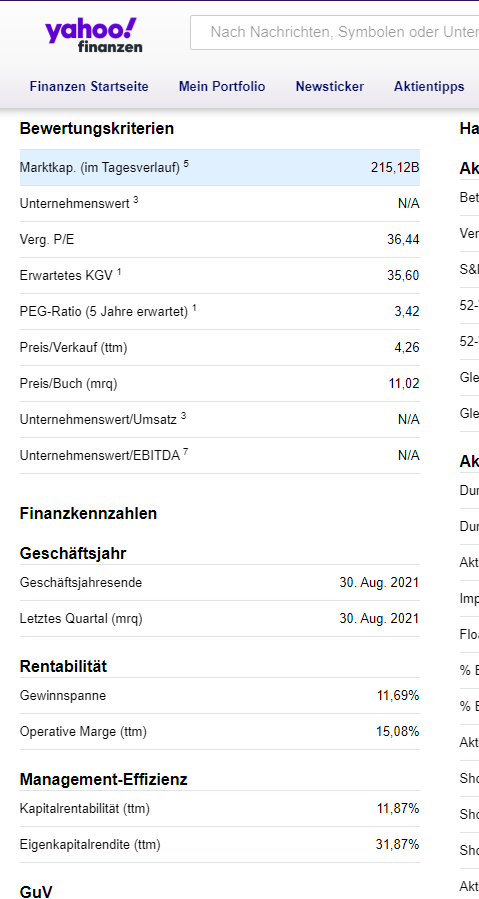The height and width of the screenshot is (899, 479).
Task: Click the Preis/Verkauf (ttm) label
Action: tap(73, 347)
